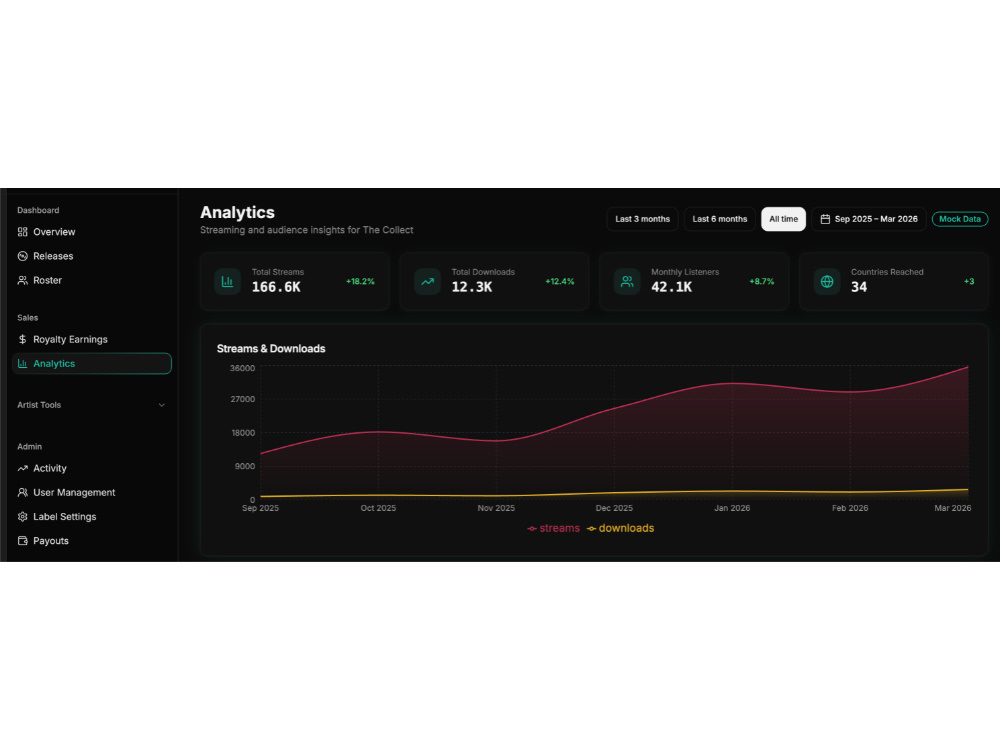This screenshot has width=1000, height=750.
Task: Click the Releases disc icon
Action: pyautogui.click(x=23, y=256)
